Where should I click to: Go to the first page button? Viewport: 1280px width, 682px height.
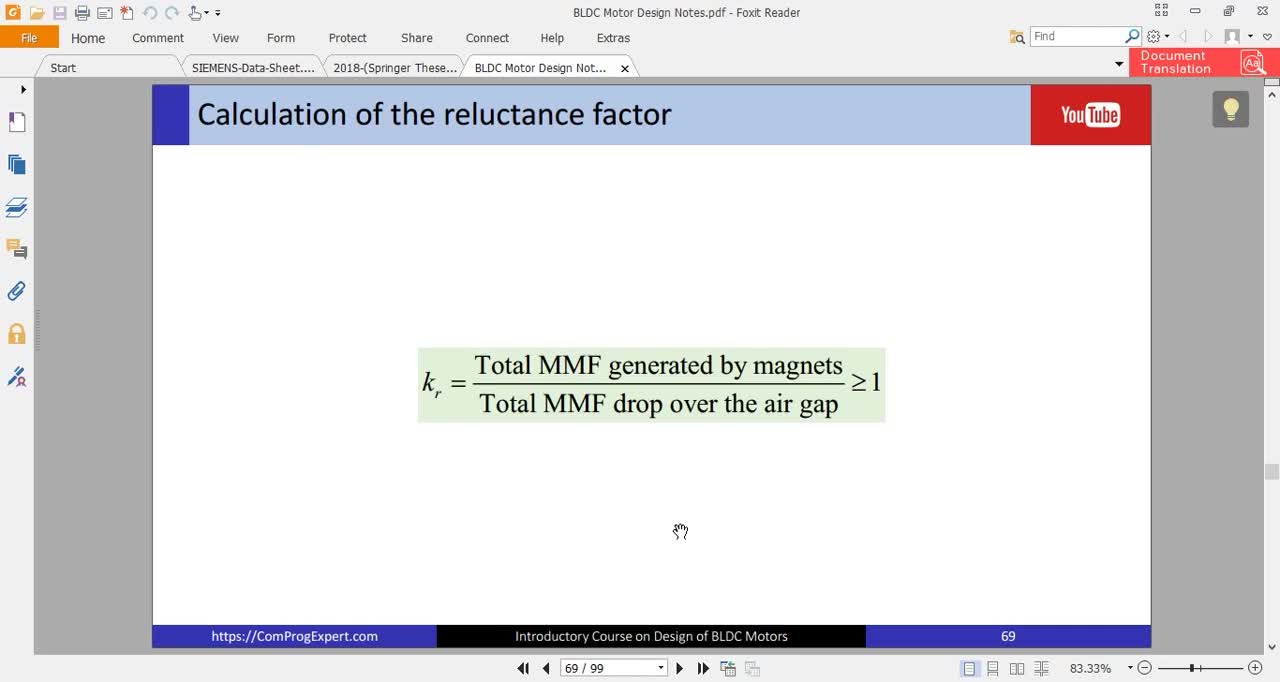[x=523, y=668]
